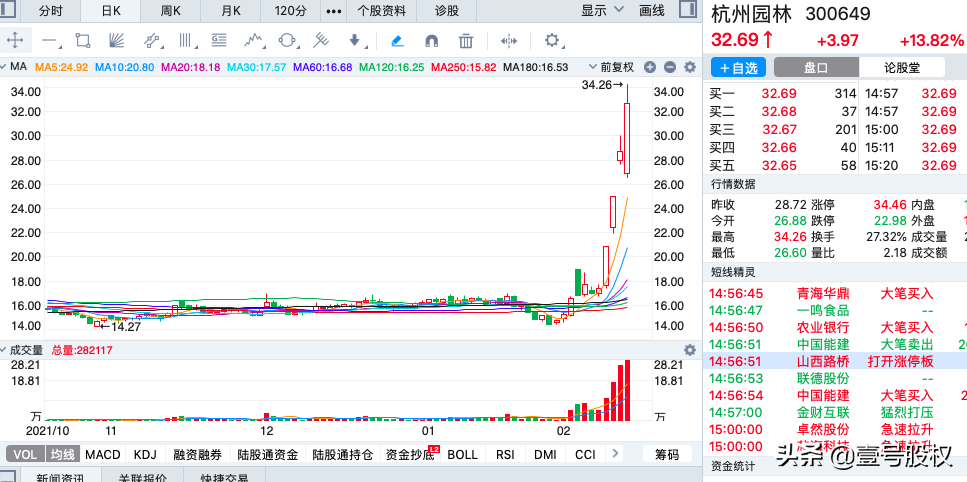
Task: Switch sub-chart to 陆股通资金 indicator
Action: (x=268, y=455)
